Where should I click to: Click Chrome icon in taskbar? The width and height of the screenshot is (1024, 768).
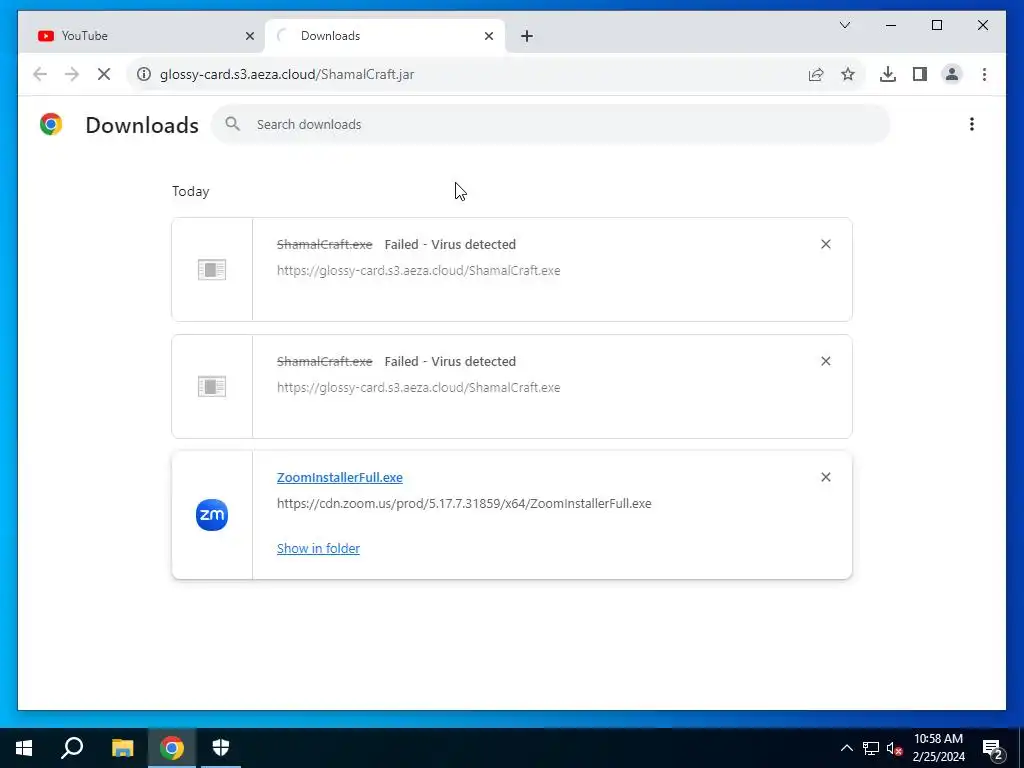tap(172, 748)
